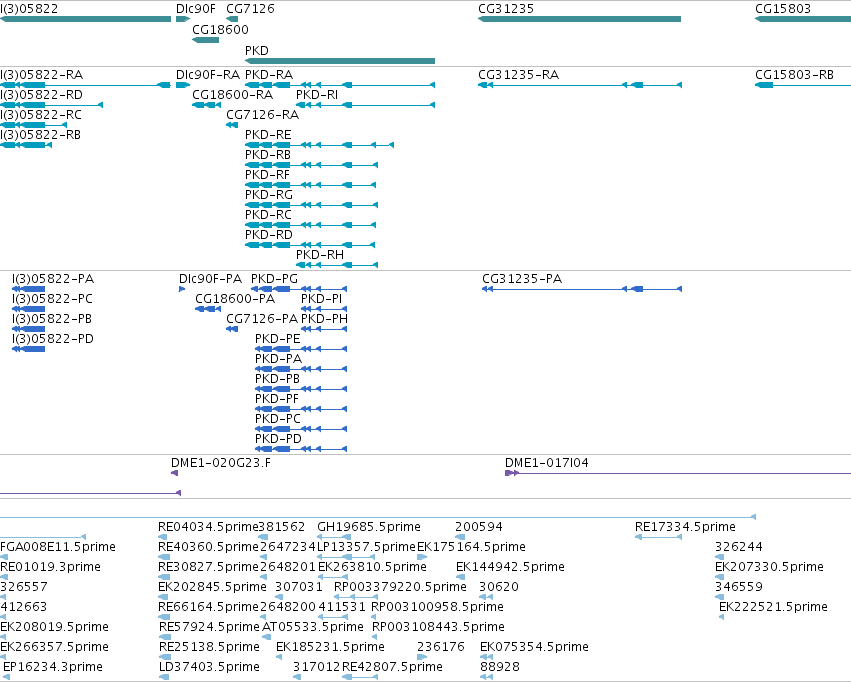Select the PKD-PI protein label
The image size is (851, 682).
[322, 298]
